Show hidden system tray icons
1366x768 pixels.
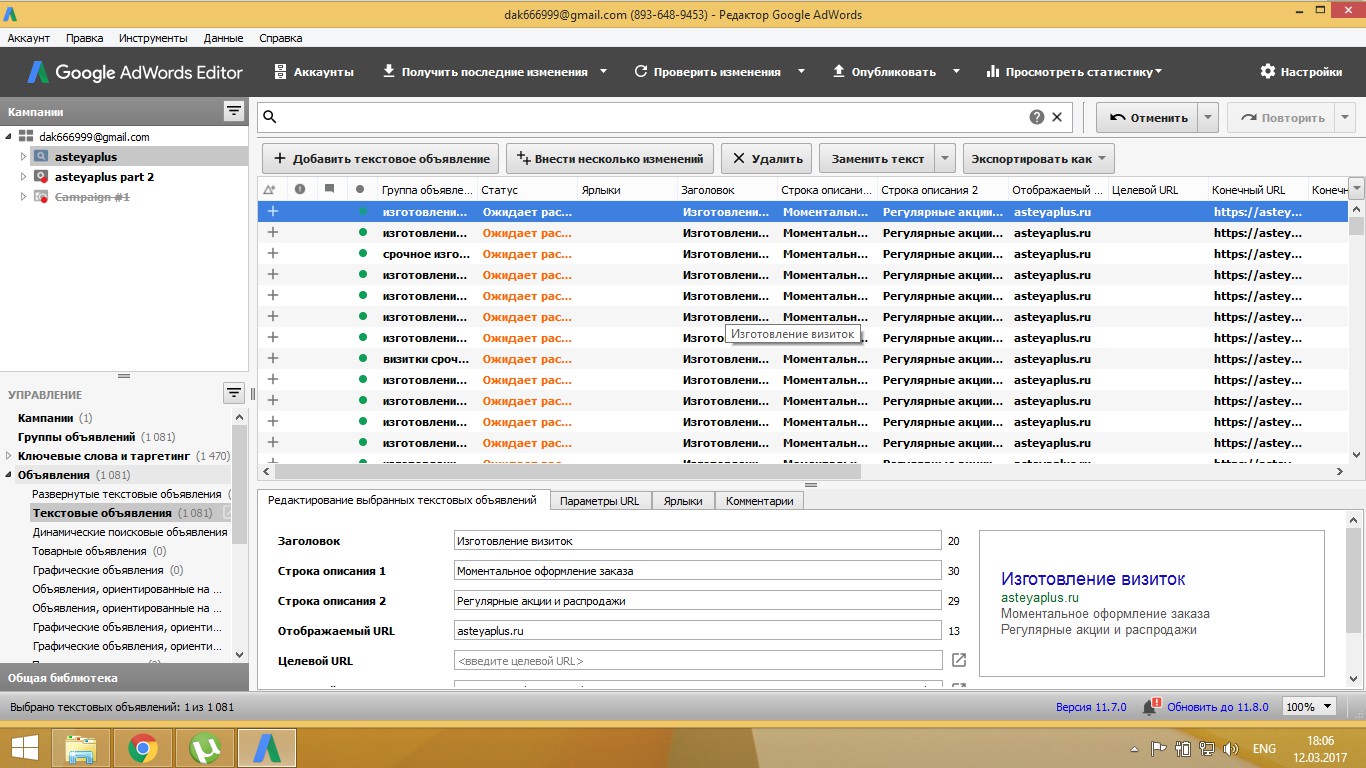[1134, 748]
